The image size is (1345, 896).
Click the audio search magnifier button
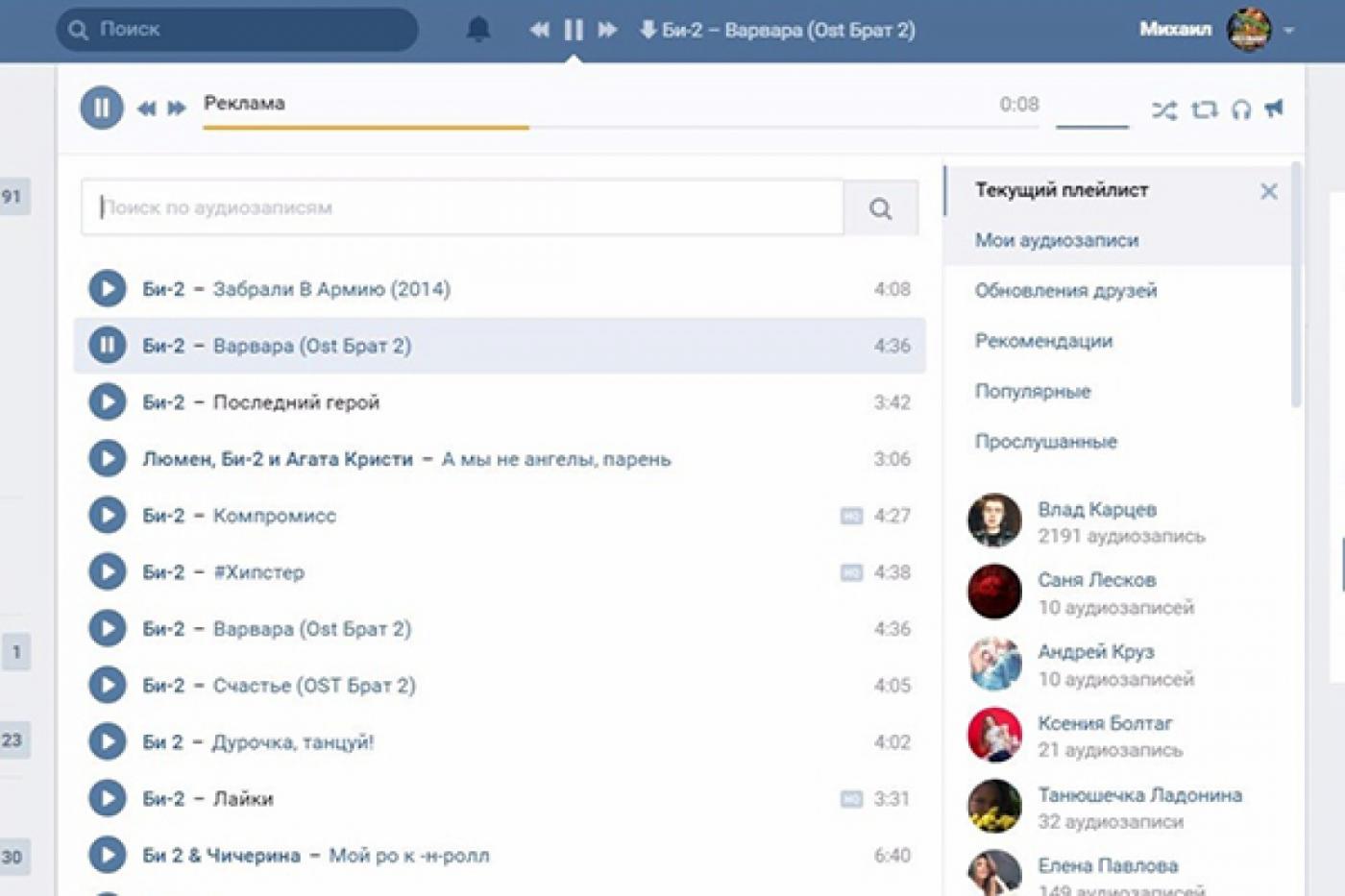880,208
